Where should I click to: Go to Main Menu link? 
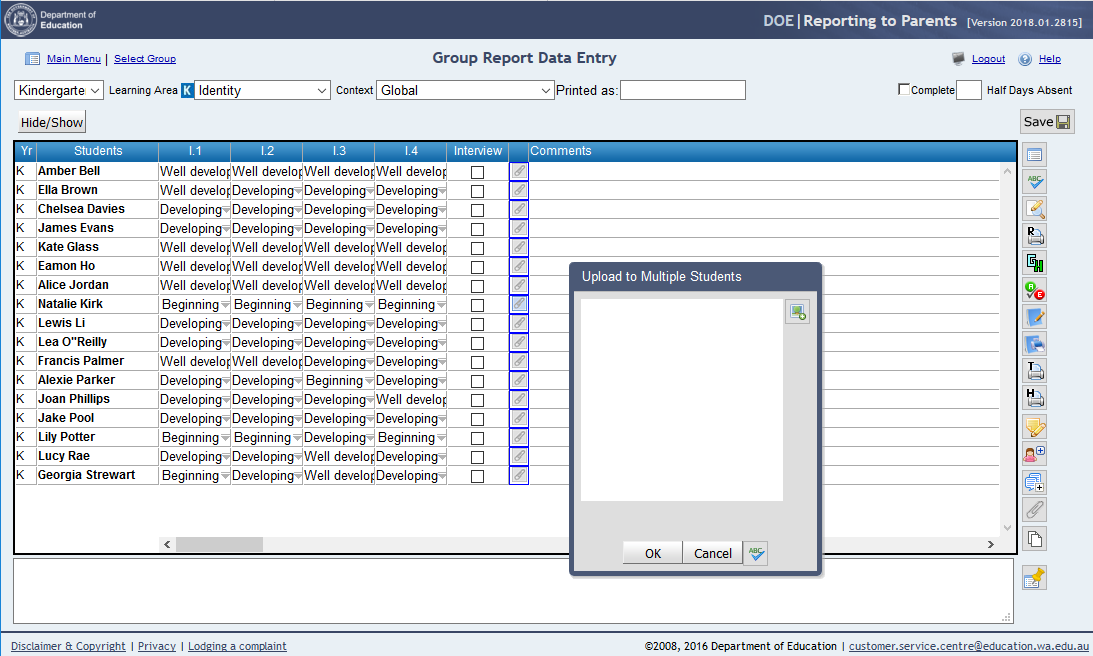[73, 59]
